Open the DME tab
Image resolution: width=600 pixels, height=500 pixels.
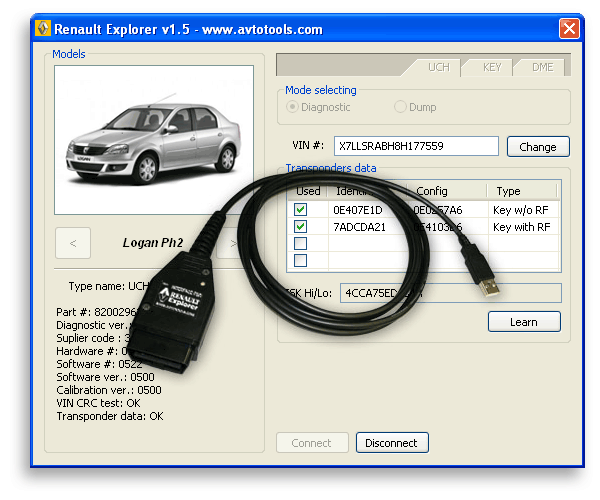tap(543, 68)
